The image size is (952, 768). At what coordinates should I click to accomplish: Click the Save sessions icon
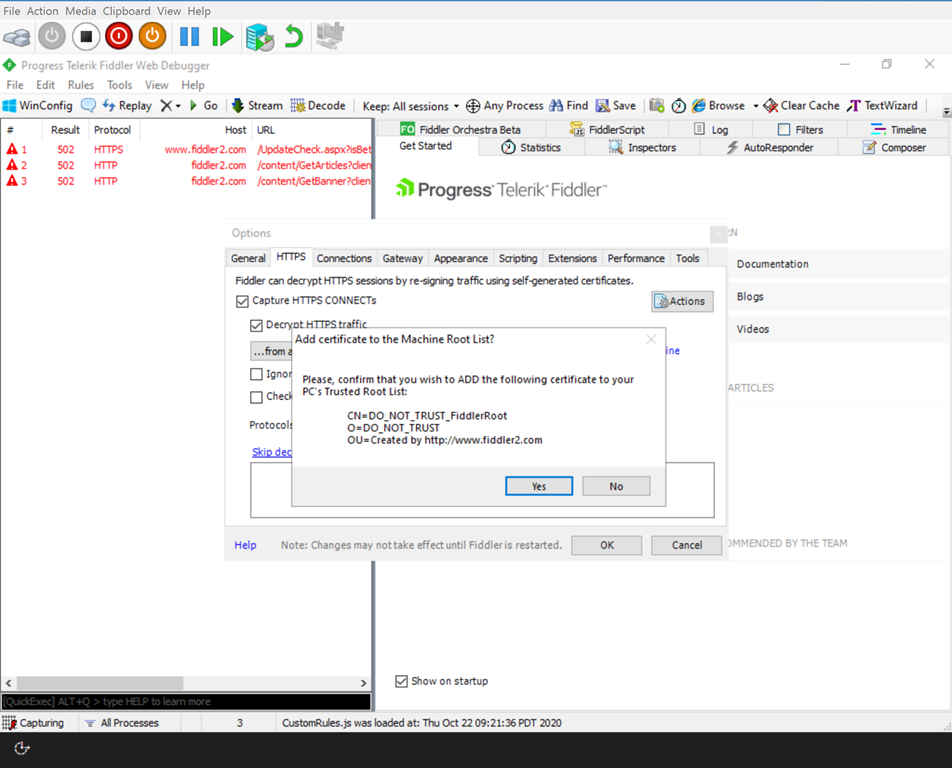616,105
